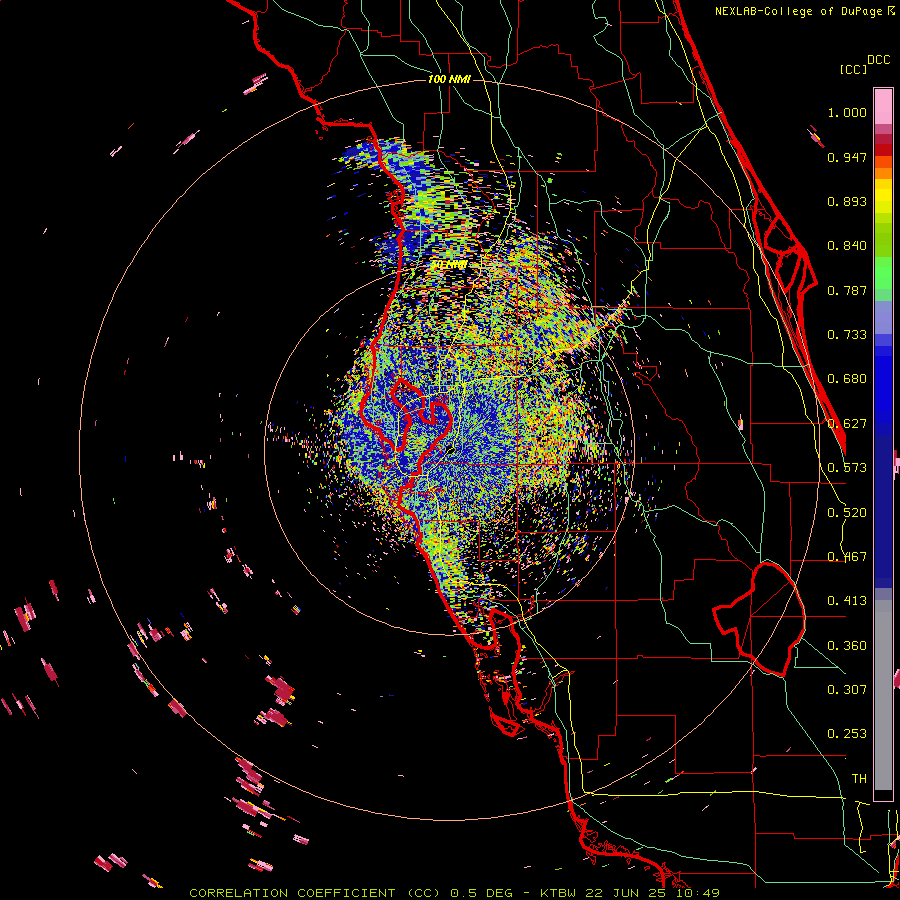Screen dimensions: 900x900
Task: Click the 0.733 scale value
Action: click(847, 335)
